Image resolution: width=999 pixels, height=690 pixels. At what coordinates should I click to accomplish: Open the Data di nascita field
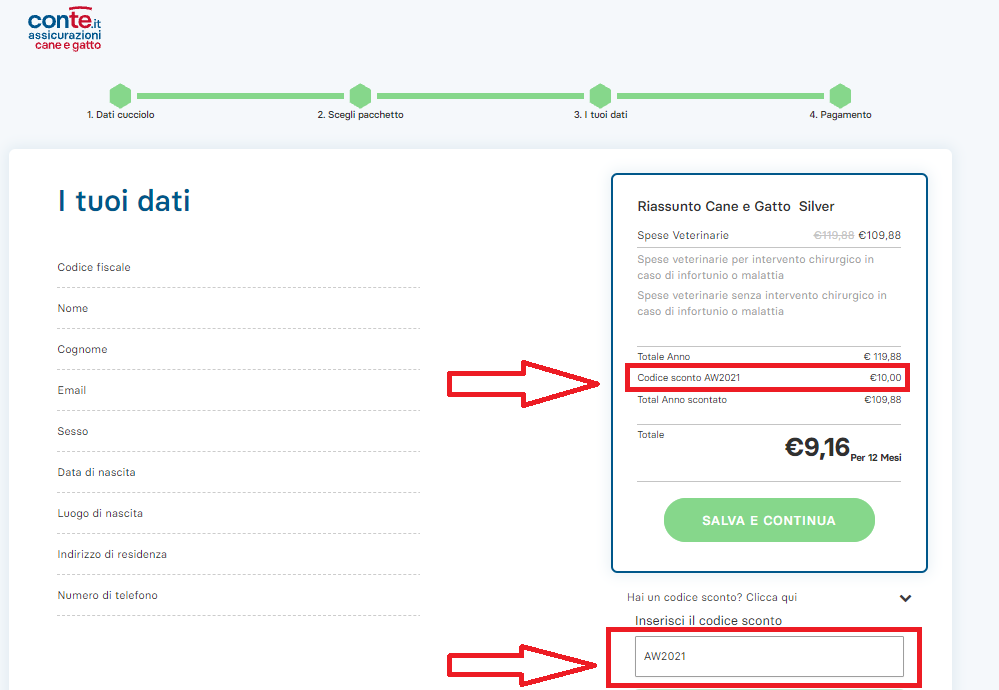(238, 473)
